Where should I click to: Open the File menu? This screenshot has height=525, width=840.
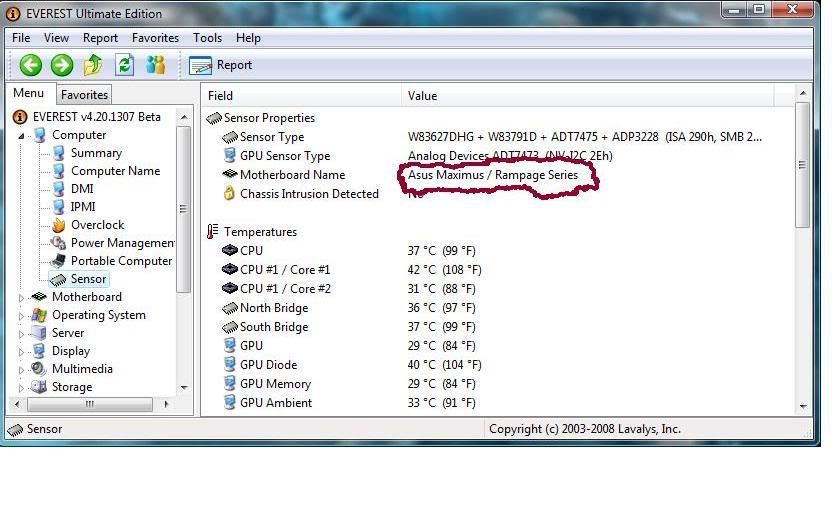21,38
